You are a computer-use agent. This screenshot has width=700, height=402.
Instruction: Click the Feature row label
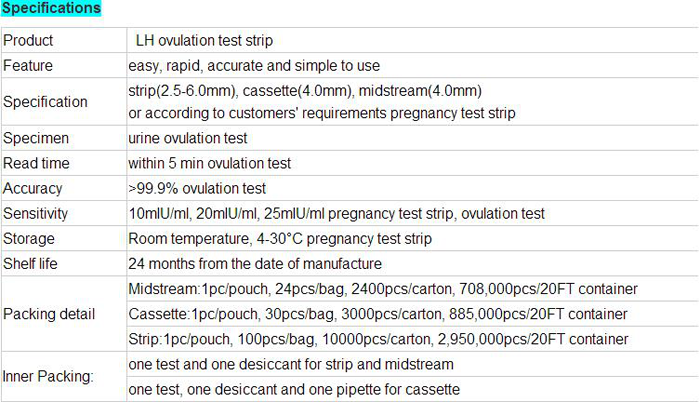[28, 66]
